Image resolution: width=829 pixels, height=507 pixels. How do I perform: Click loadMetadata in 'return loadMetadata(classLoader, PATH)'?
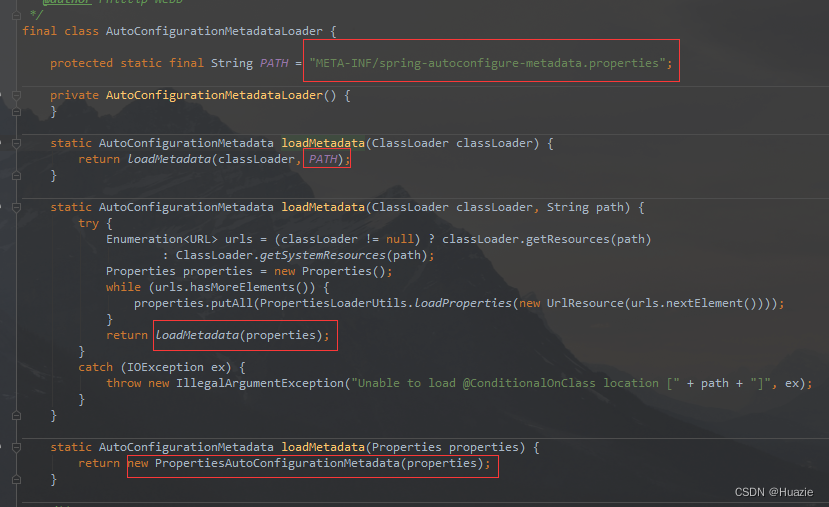(x=169, y=159)
